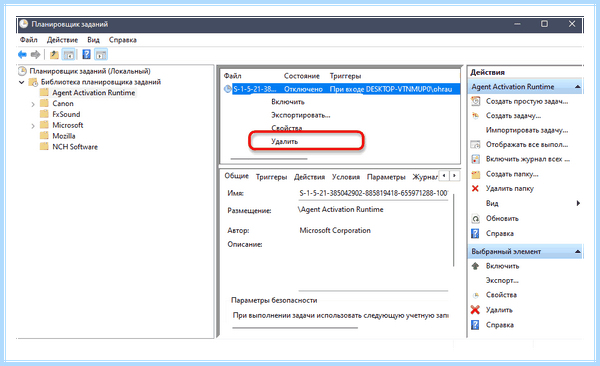This screenshot has width=600, height=366.
Task: Switch to the Условия tab
Action: (x=346, y=177)
